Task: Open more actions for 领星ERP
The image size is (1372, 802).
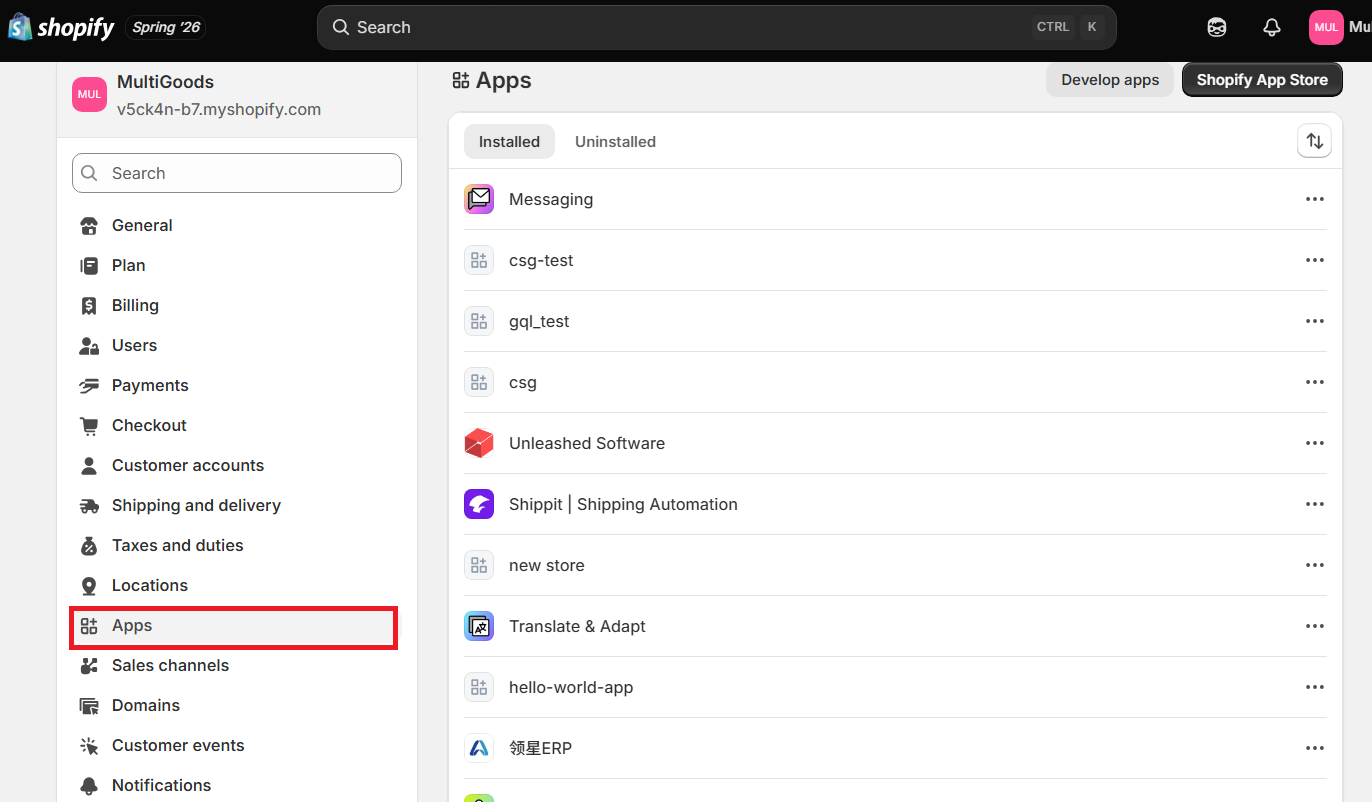Action: point(1314,748)
